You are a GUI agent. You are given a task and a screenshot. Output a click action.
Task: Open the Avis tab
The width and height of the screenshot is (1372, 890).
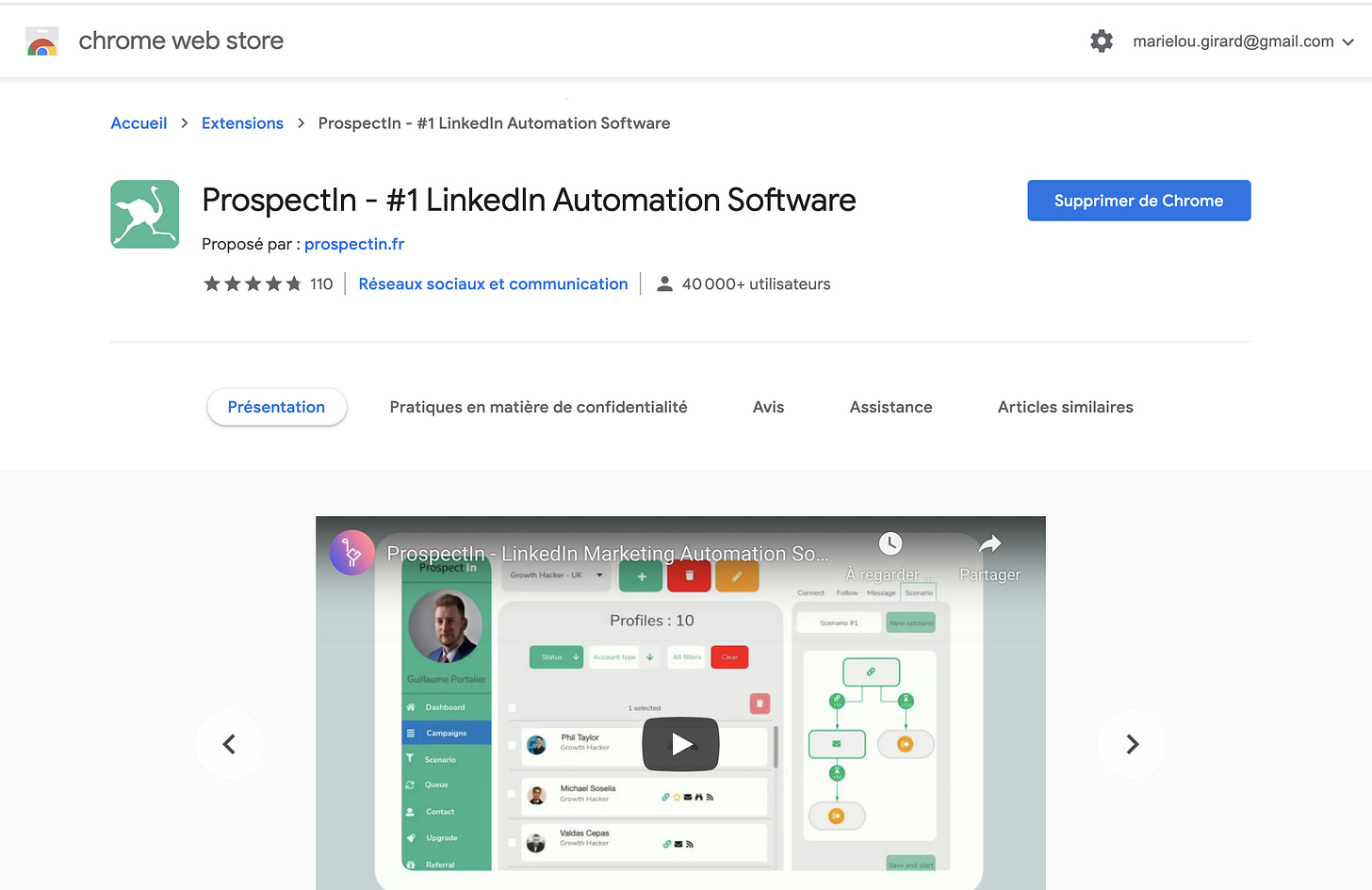768,407
